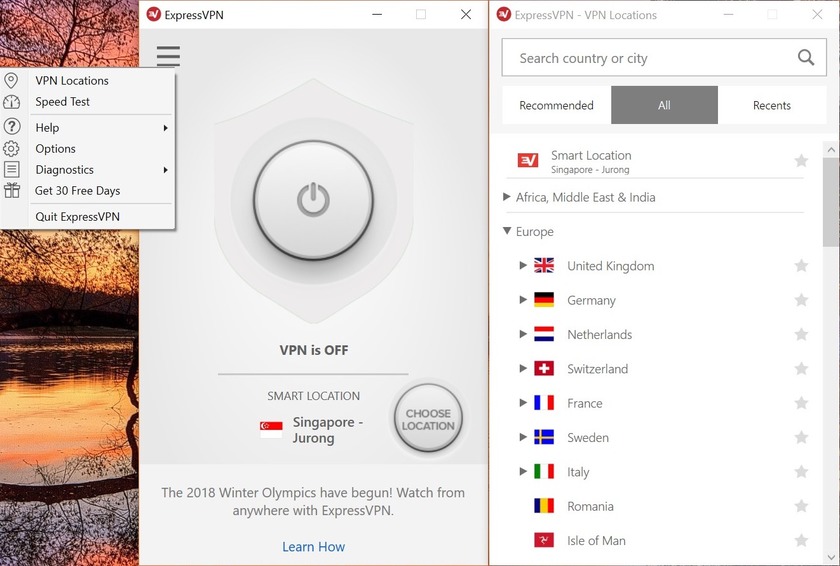Open the hamburger menu icon
The image size is (840, 566).
tap(168, 56)
